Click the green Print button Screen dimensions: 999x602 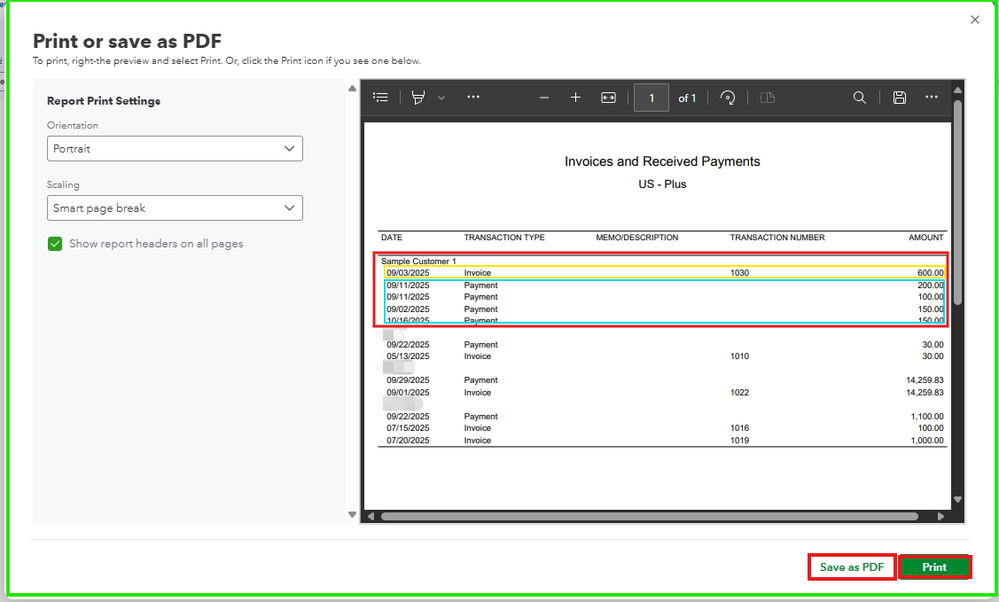935,567
